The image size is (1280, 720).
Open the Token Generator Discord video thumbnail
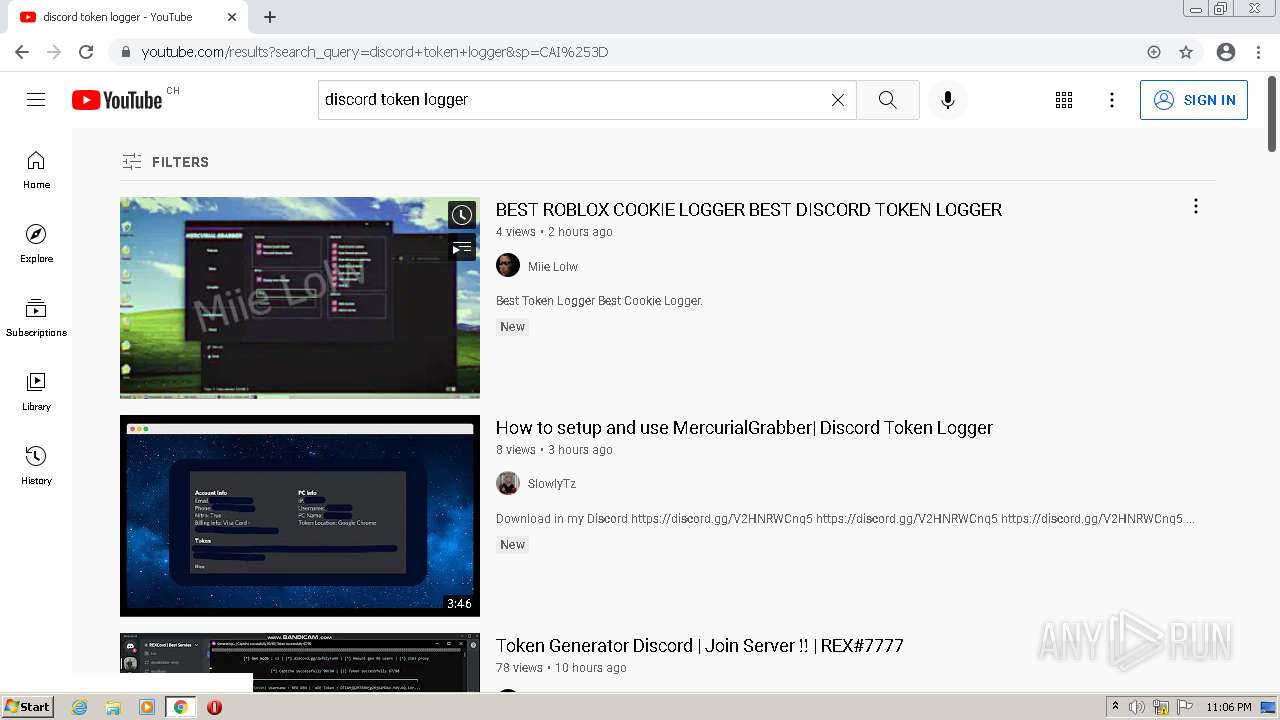pyautogui.click(x=300, y=662)
